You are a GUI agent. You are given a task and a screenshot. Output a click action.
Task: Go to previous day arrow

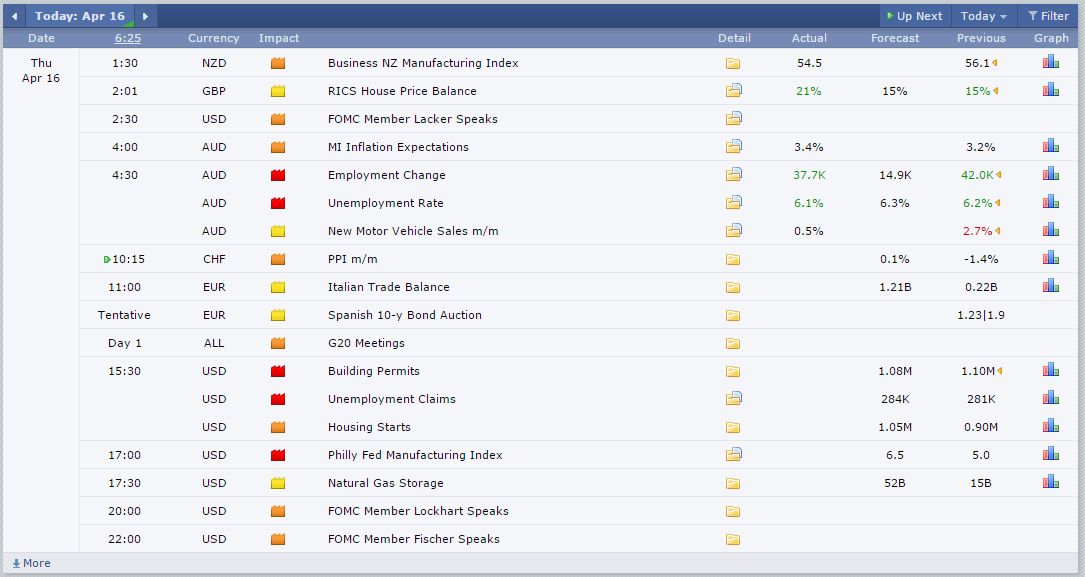click(14, 16)
